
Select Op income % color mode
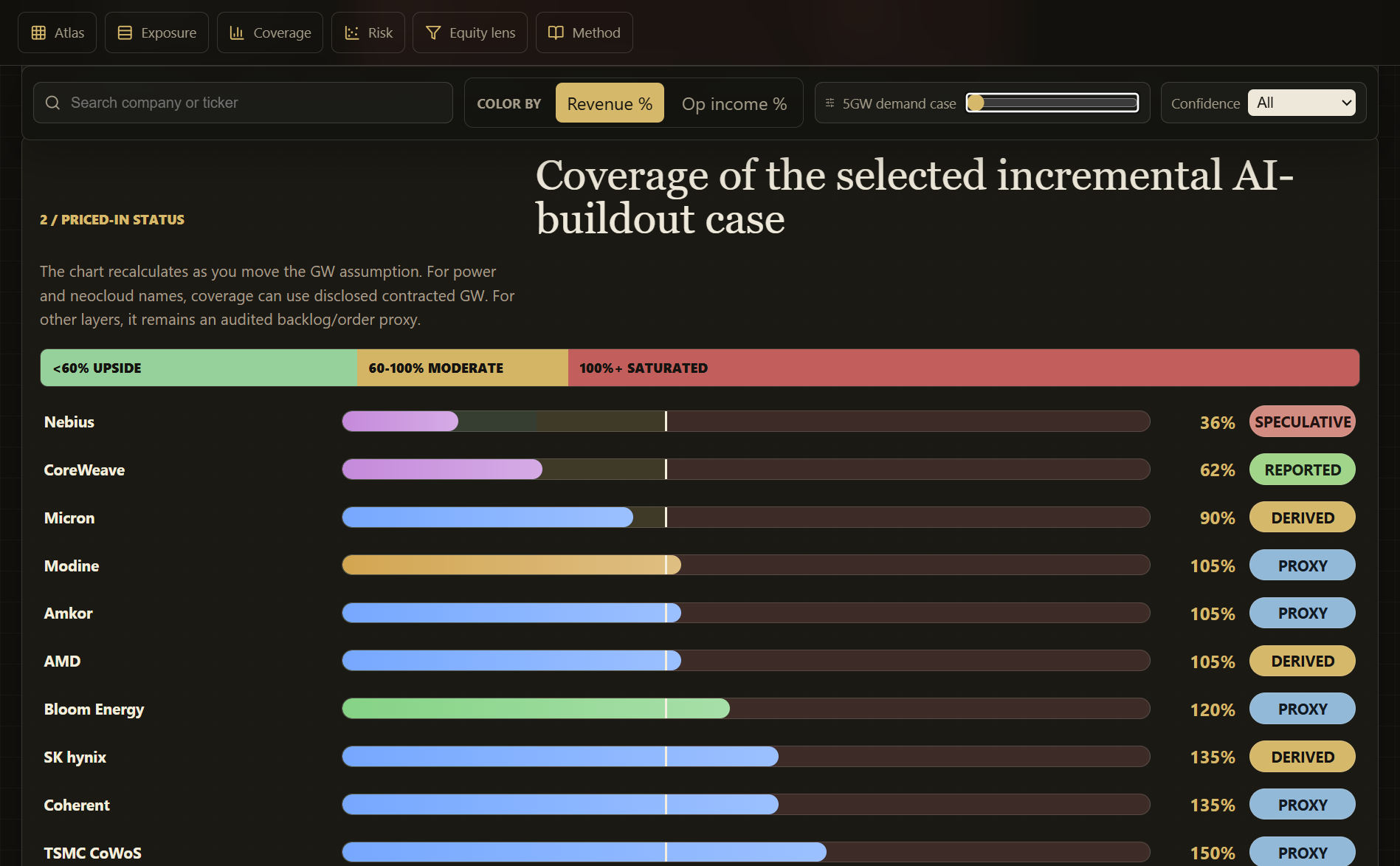pos(734,103)
